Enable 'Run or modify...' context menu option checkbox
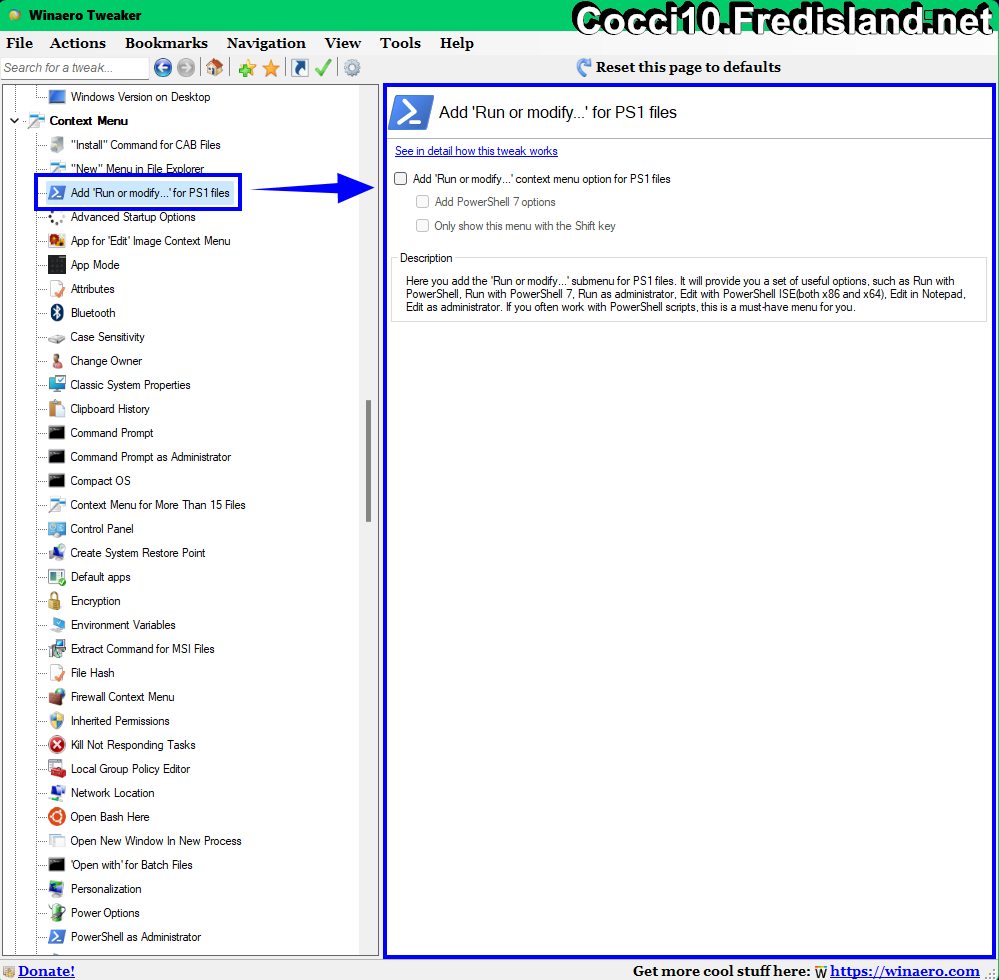The image size is (999, 980). (401, 178)
